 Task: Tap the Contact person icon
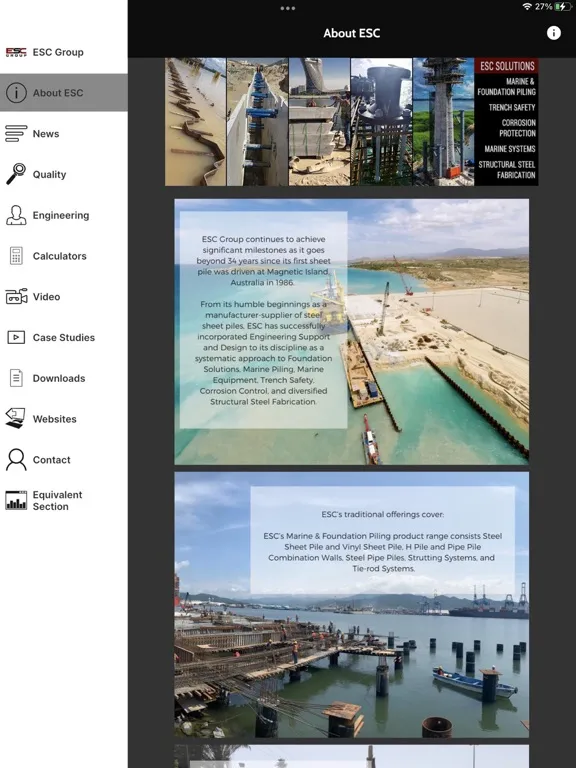pos(16,459)
